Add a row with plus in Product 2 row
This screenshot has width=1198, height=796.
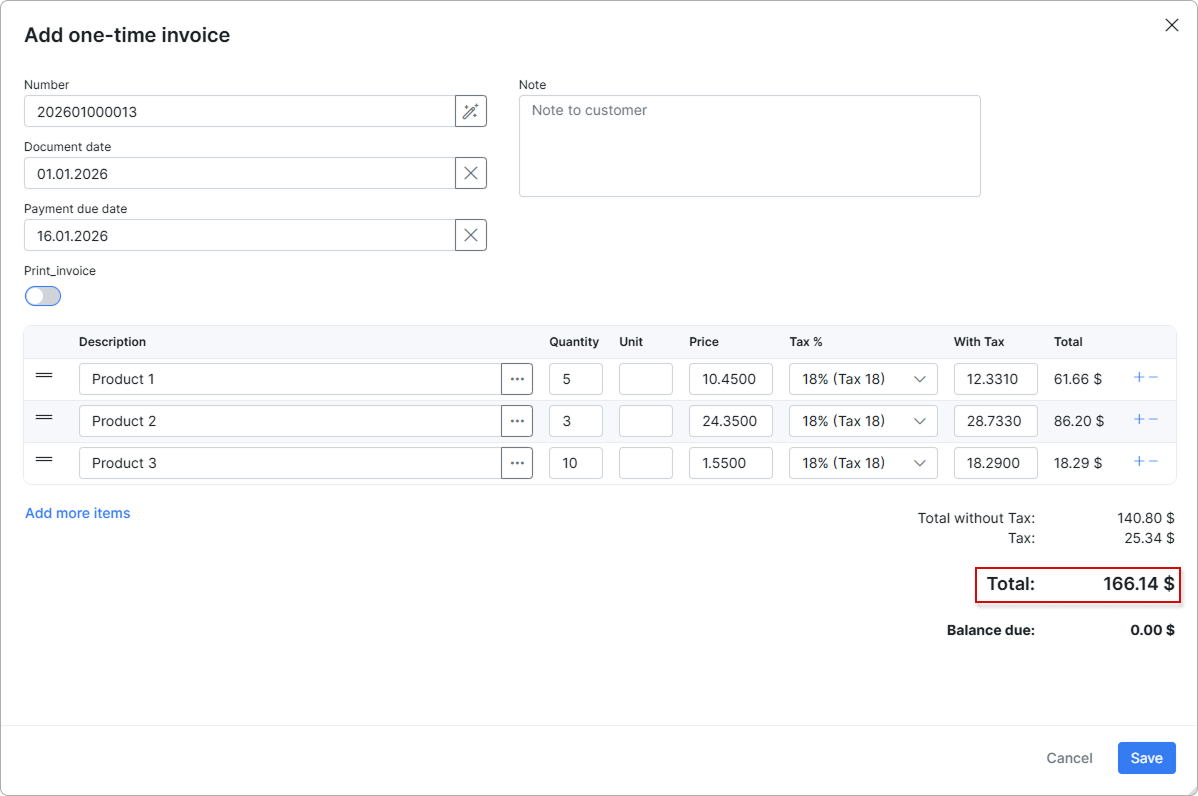(x=1138, y=419)
